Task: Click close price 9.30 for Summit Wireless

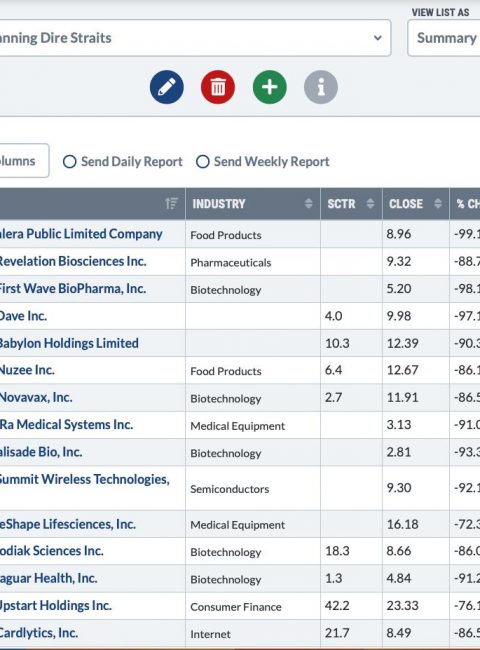Action: click(399, 488)
